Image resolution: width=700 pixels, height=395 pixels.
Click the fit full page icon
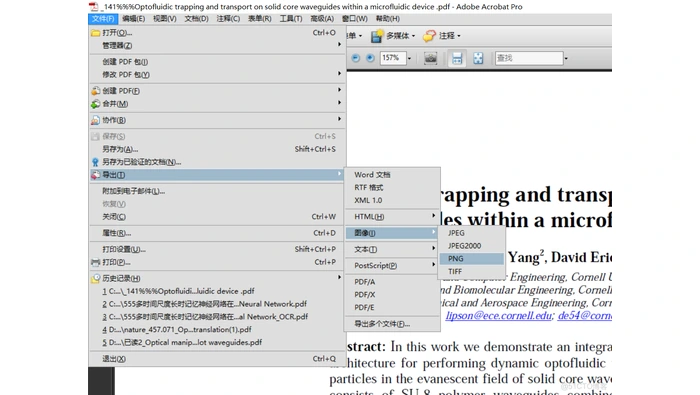pos(478,58)
